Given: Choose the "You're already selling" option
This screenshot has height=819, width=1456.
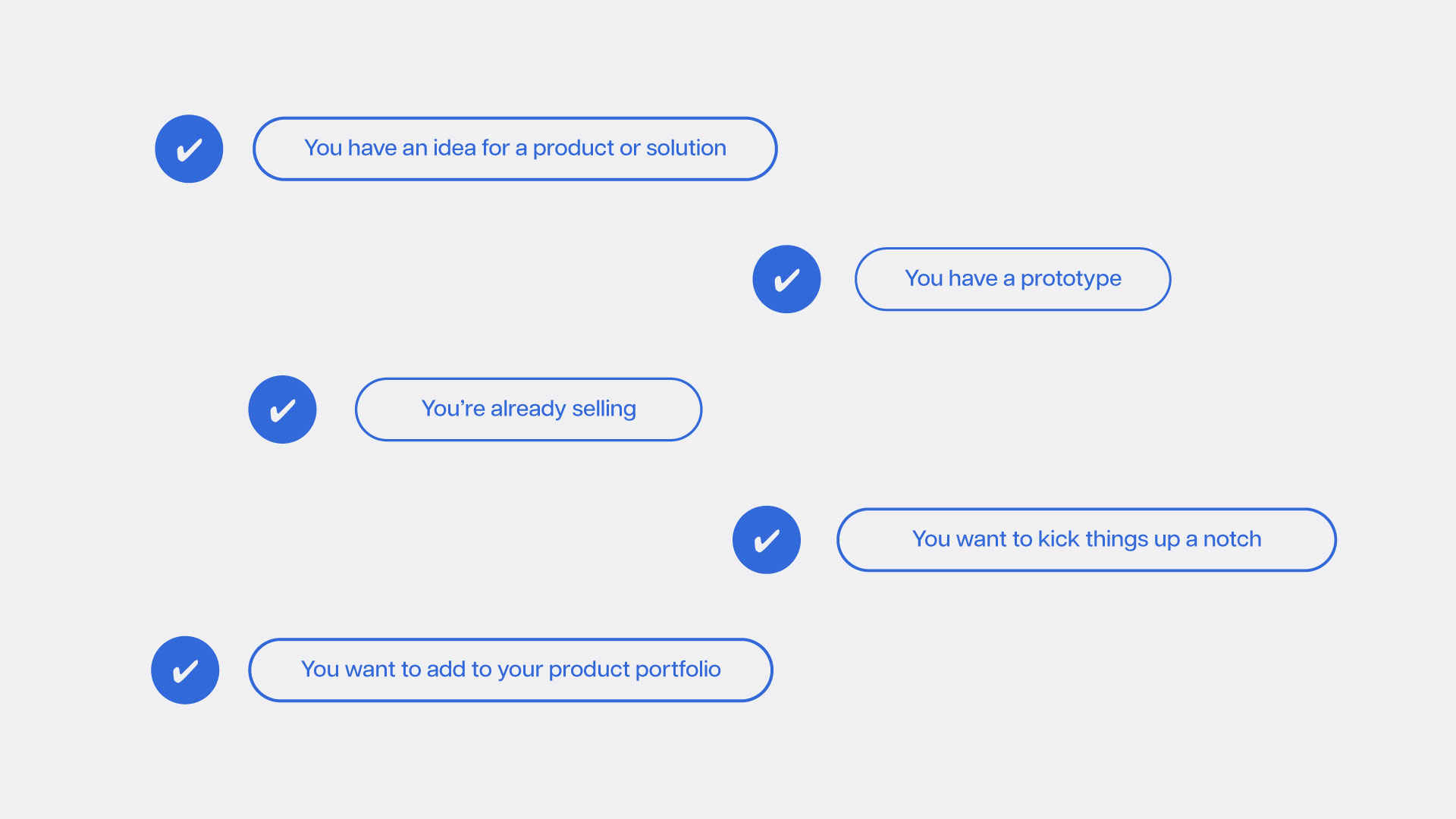Looking at the screenshot, I should [529, 409].
